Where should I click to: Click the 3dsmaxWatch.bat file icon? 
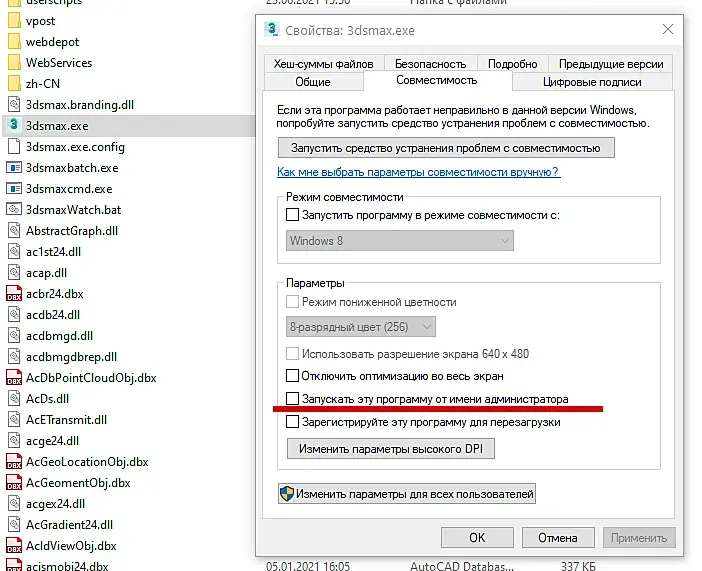point(14,210)
